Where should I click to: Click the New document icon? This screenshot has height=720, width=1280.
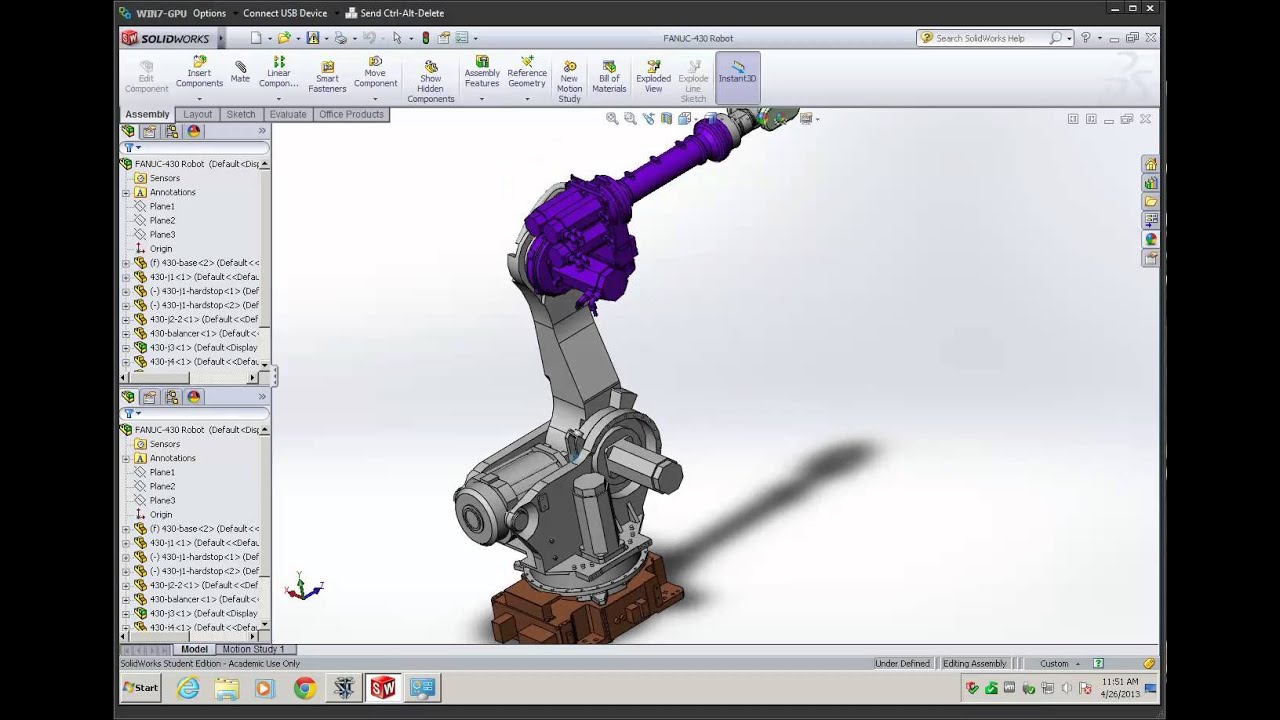click(256, 38)
